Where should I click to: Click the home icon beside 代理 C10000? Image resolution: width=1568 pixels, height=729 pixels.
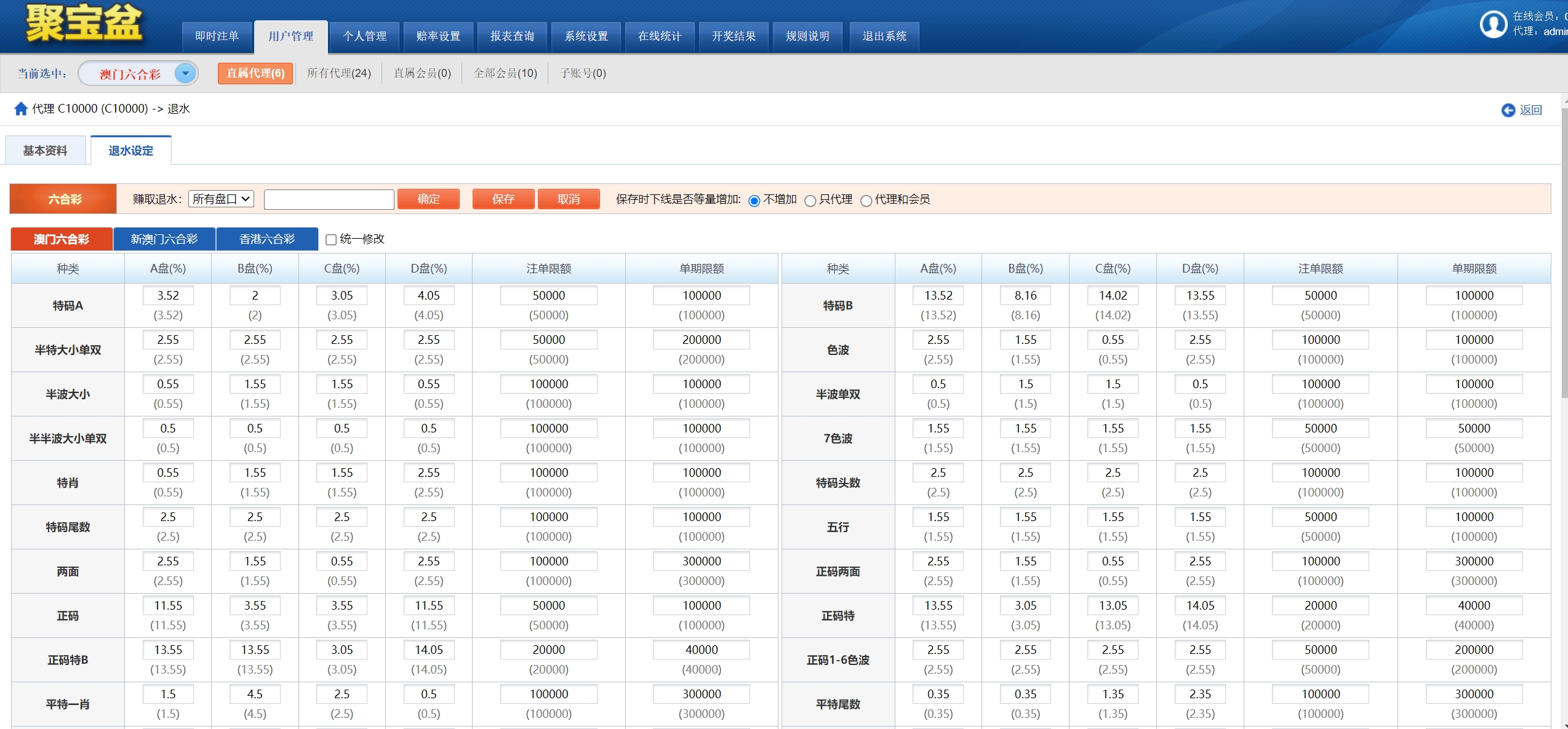pyautogui.click(x=21, y=109)
